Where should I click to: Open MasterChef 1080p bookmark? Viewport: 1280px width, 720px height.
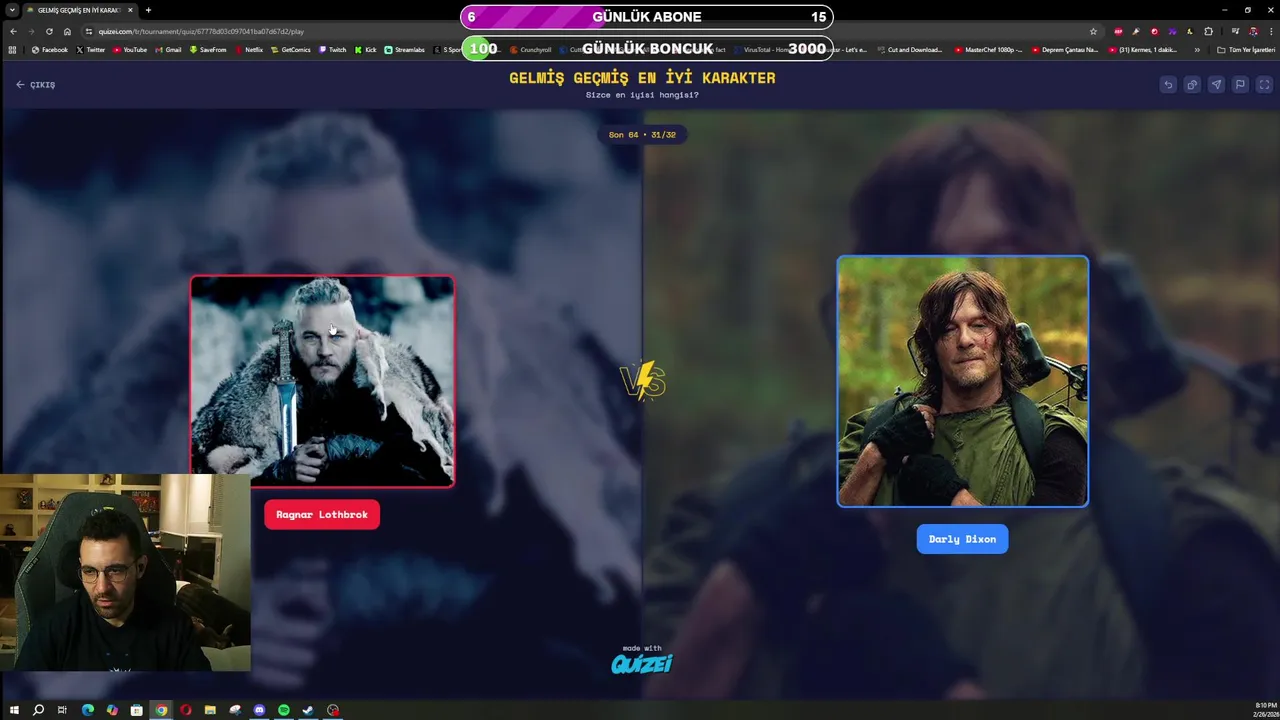(x=989, y=50)
